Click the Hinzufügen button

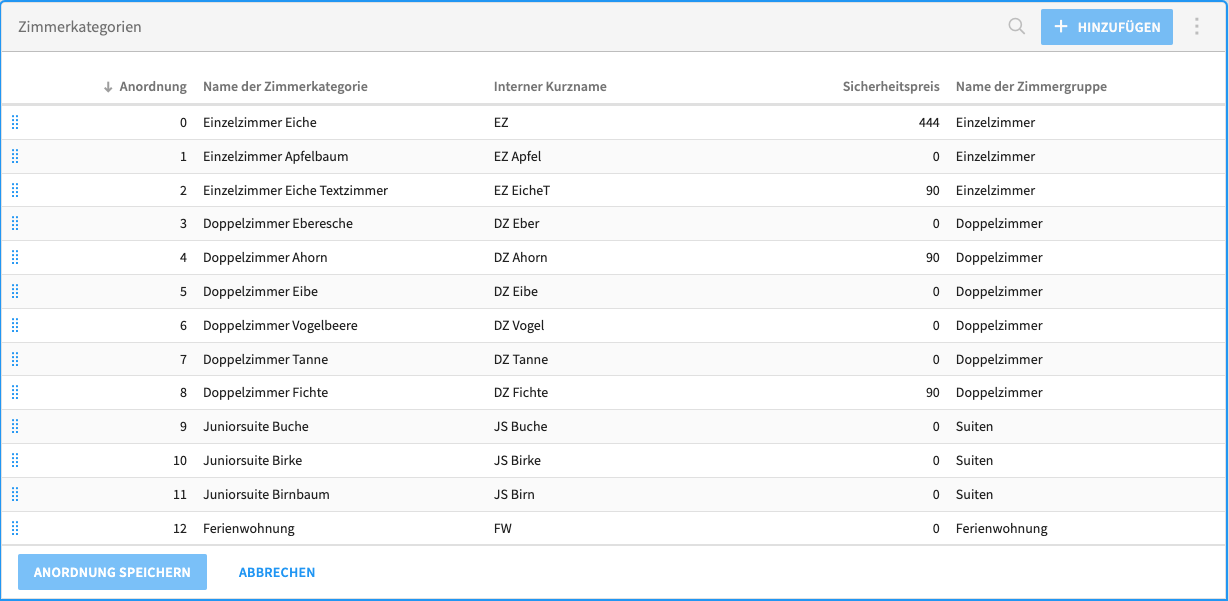tap(1107, 27)
